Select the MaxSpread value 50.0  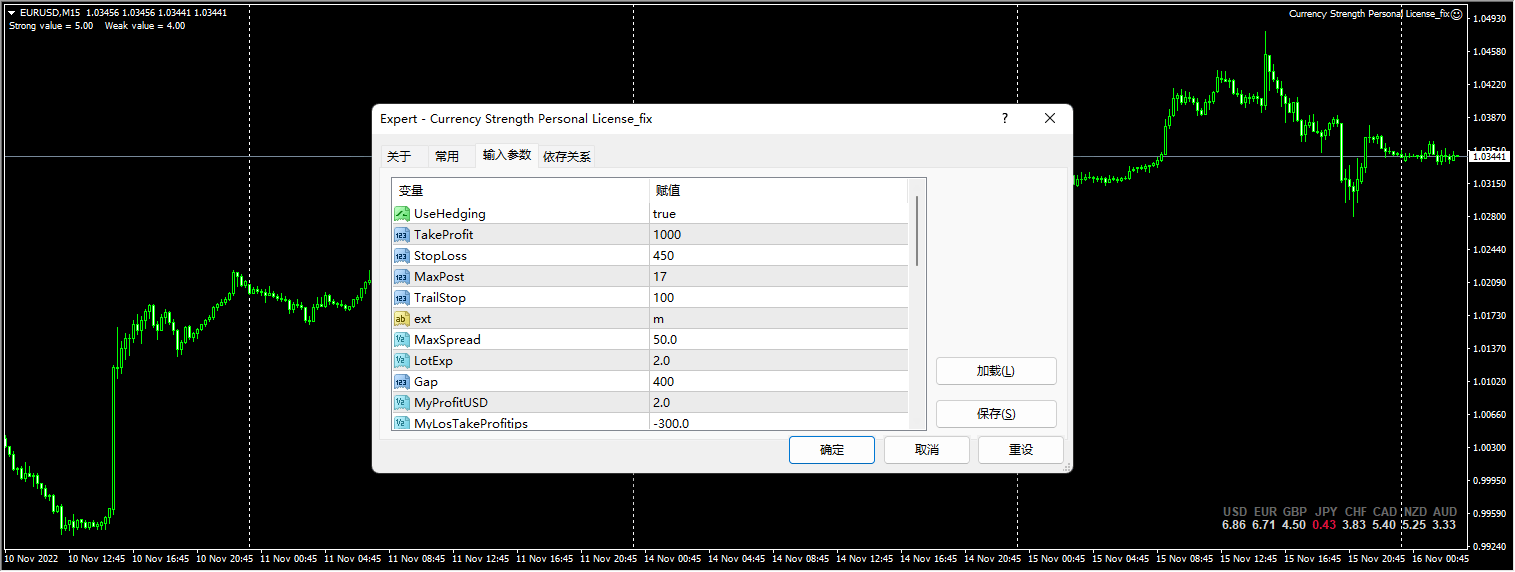[x=665, y=340]
